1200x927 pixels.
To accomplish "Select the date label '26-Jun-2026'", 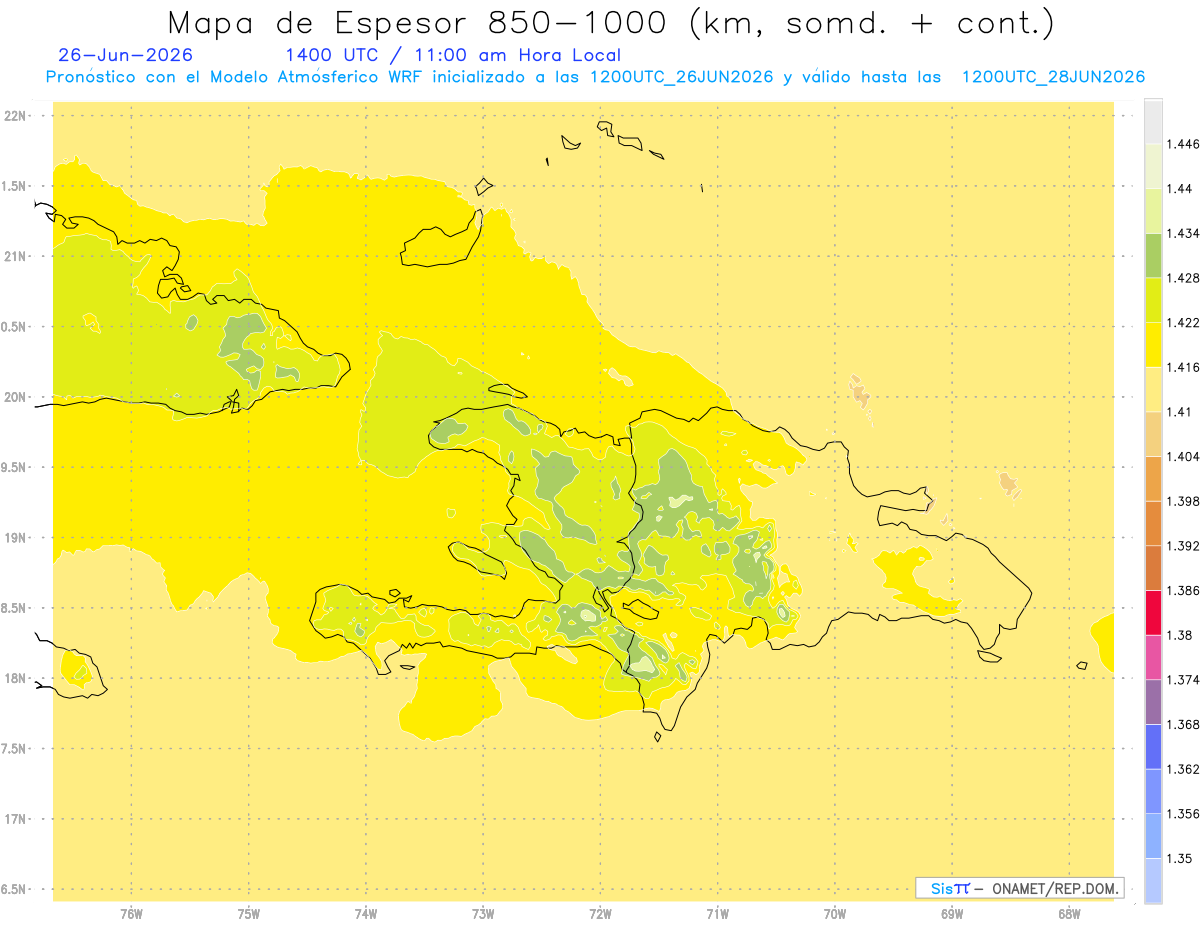I will [x=126, y=55].
